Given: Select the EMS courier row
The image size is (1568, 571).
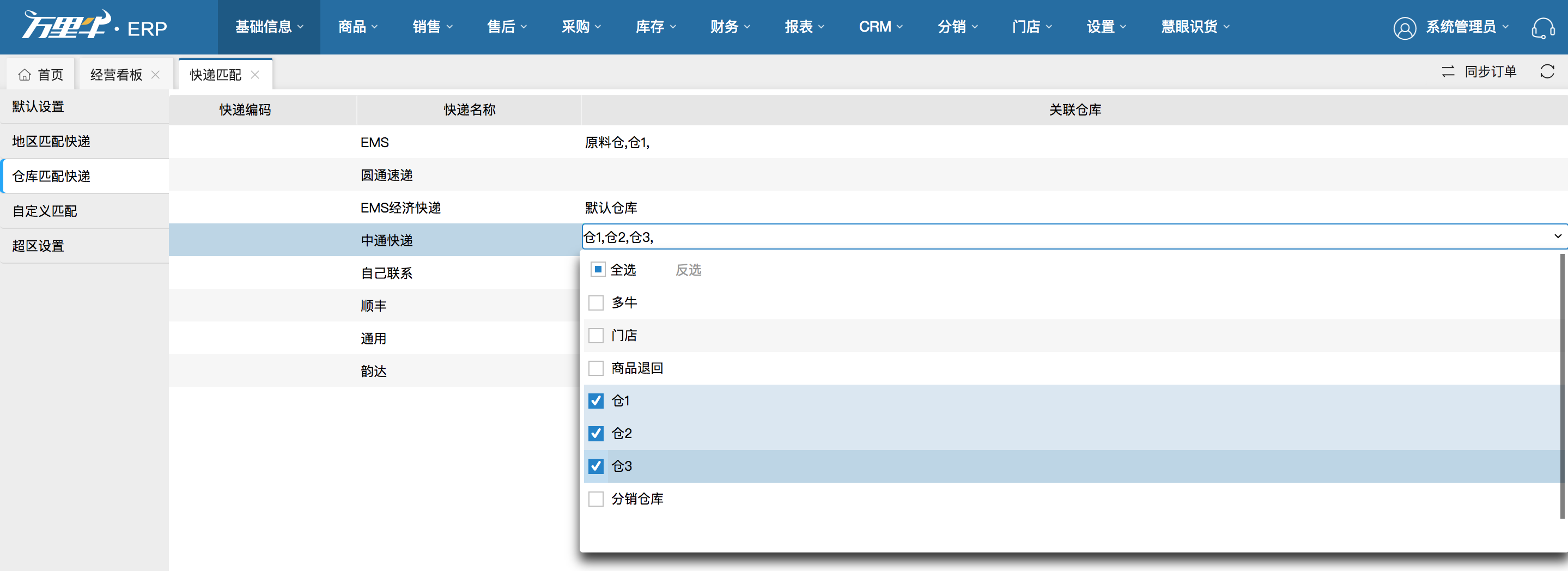Looking at the screenshot, I should 868,142.
